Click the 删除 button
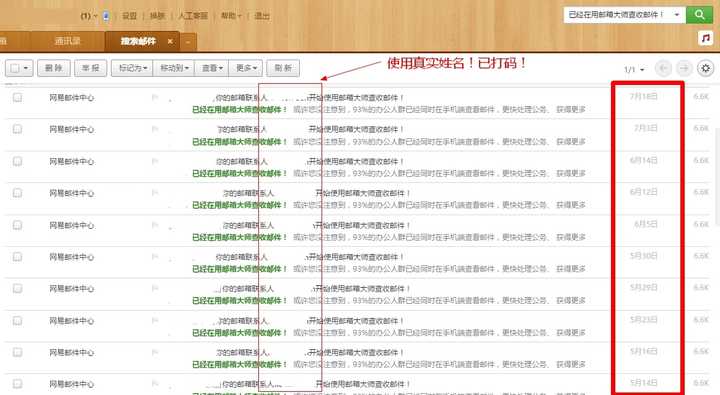 coord(54,68)
